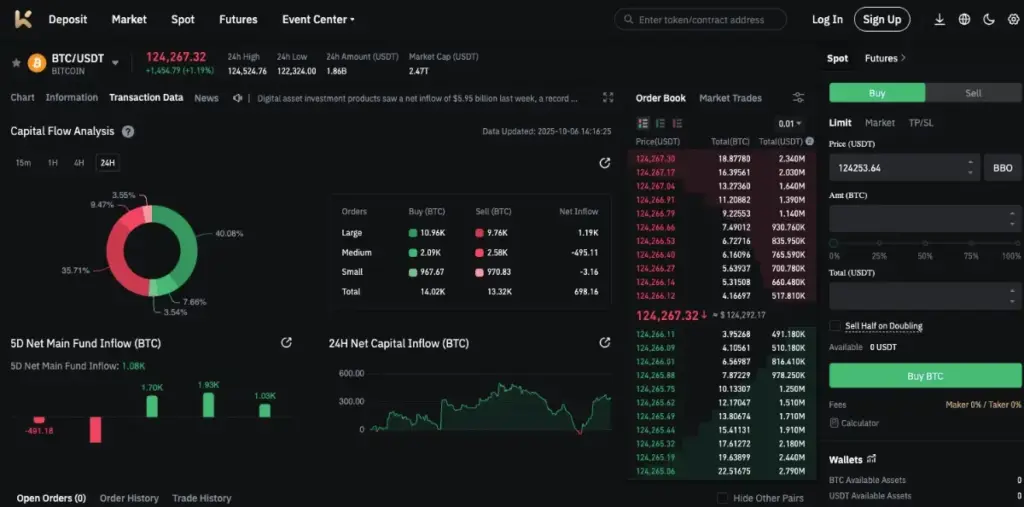Check the Hide Other Pairs box

pos(722,498)
